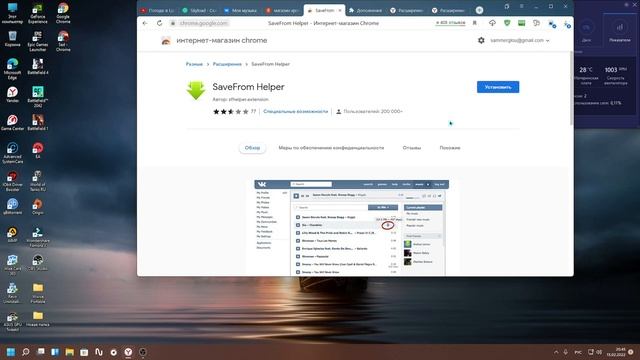Show hidden system tray icons
Screen dimensions: 640x360
[556, 352]
